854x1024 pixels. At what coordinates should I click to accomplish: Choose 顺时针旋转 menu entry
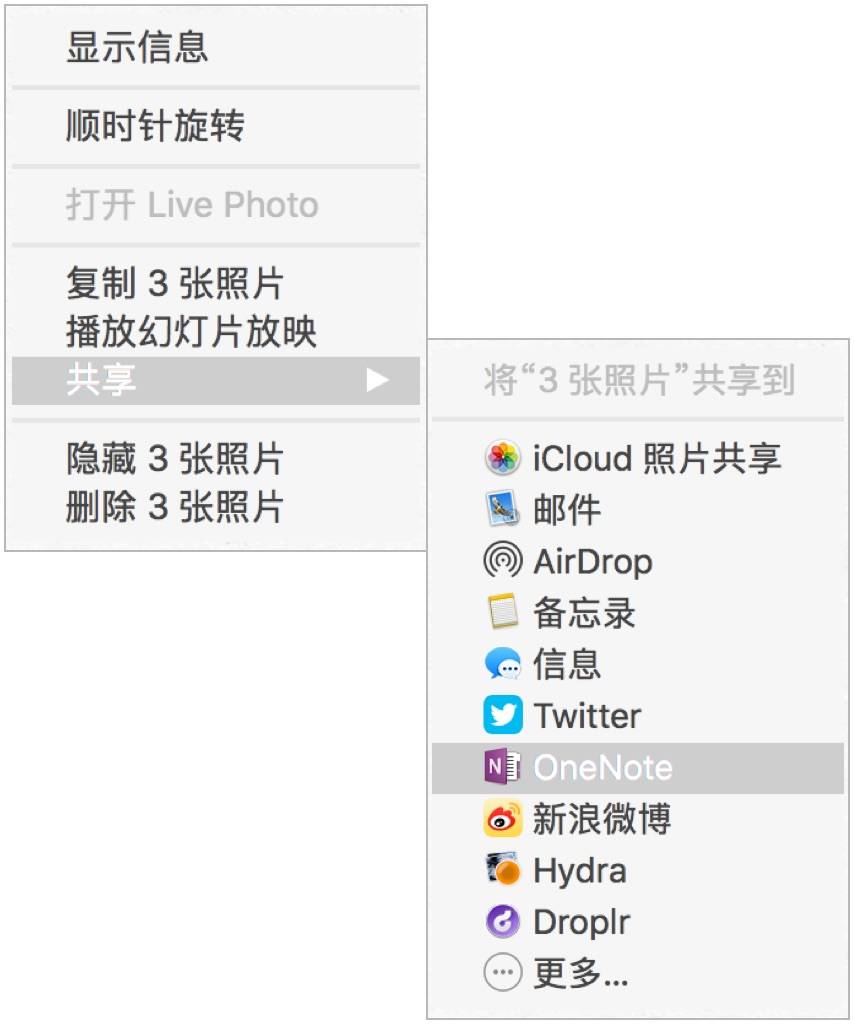coord(215,127)
